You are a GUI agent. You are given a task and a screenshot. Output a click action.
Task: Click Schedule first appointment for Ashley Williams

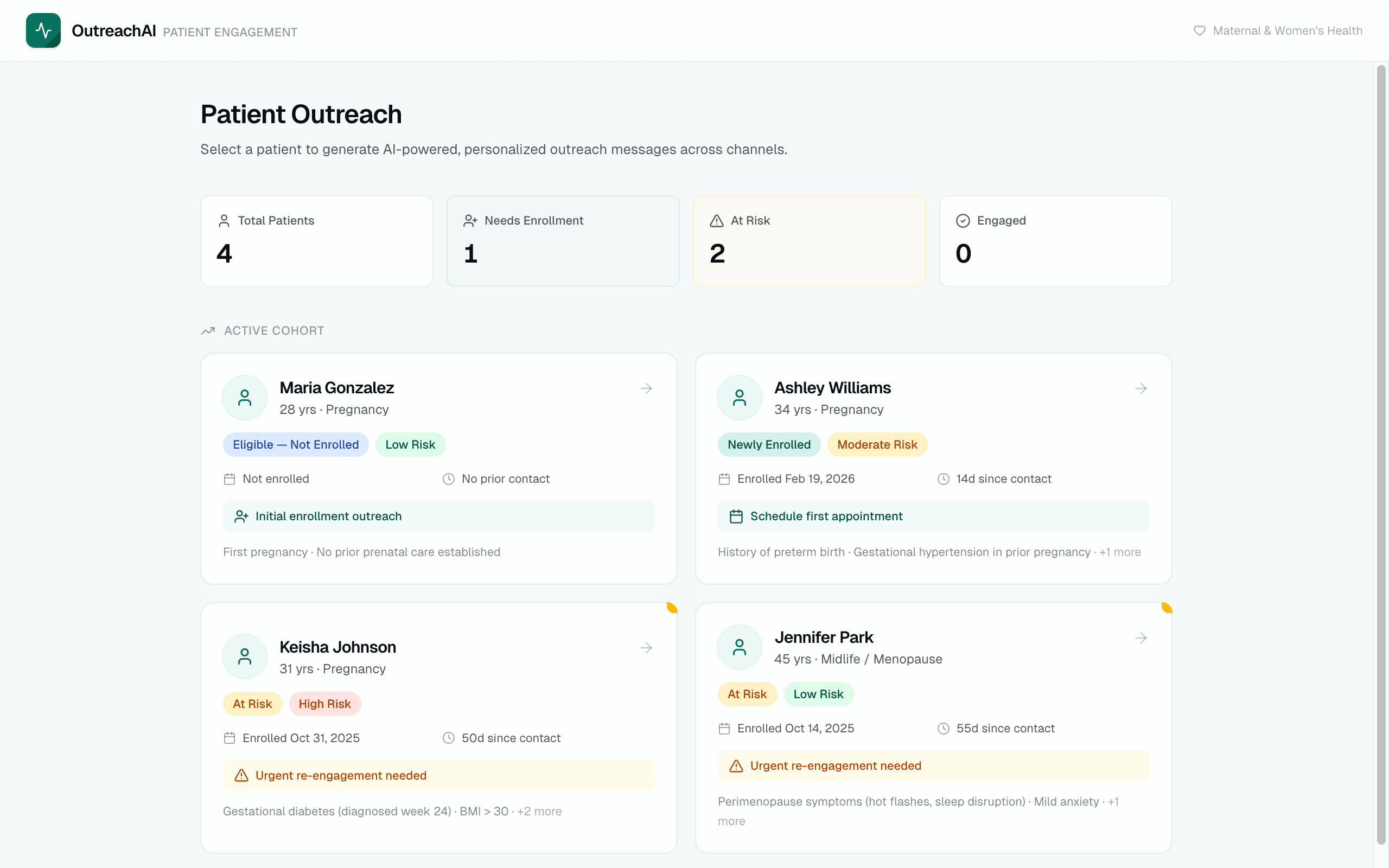[933, 515]
